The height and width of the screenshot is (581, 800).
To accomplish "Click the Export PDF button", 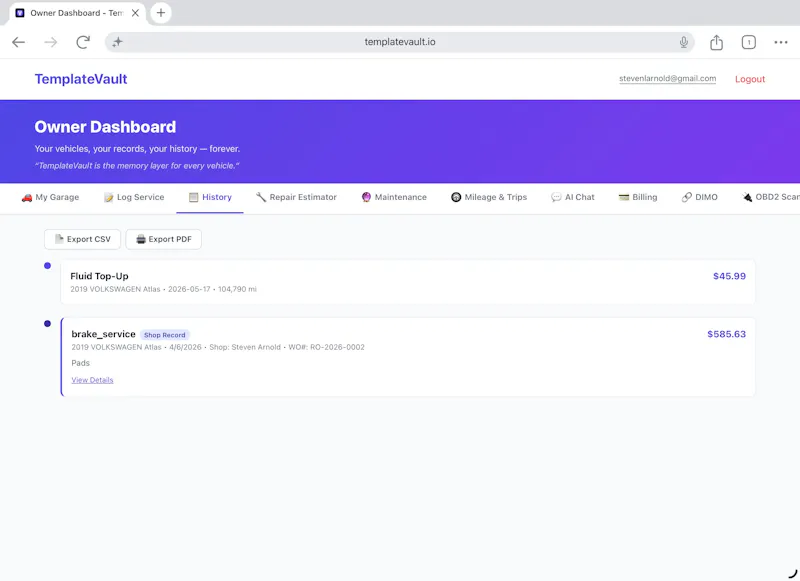I will tap(163, 239).
